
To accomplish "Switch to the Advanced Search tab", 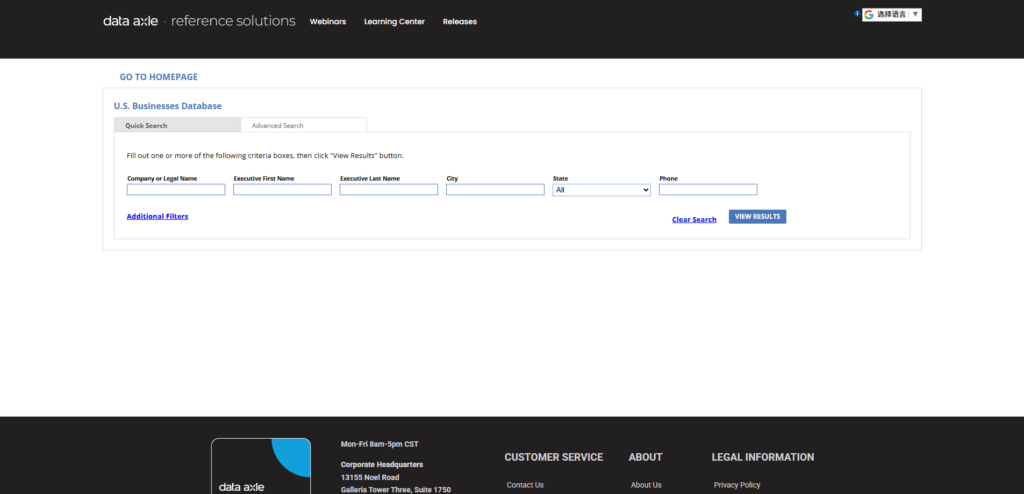I will click(x=278, y=126).
